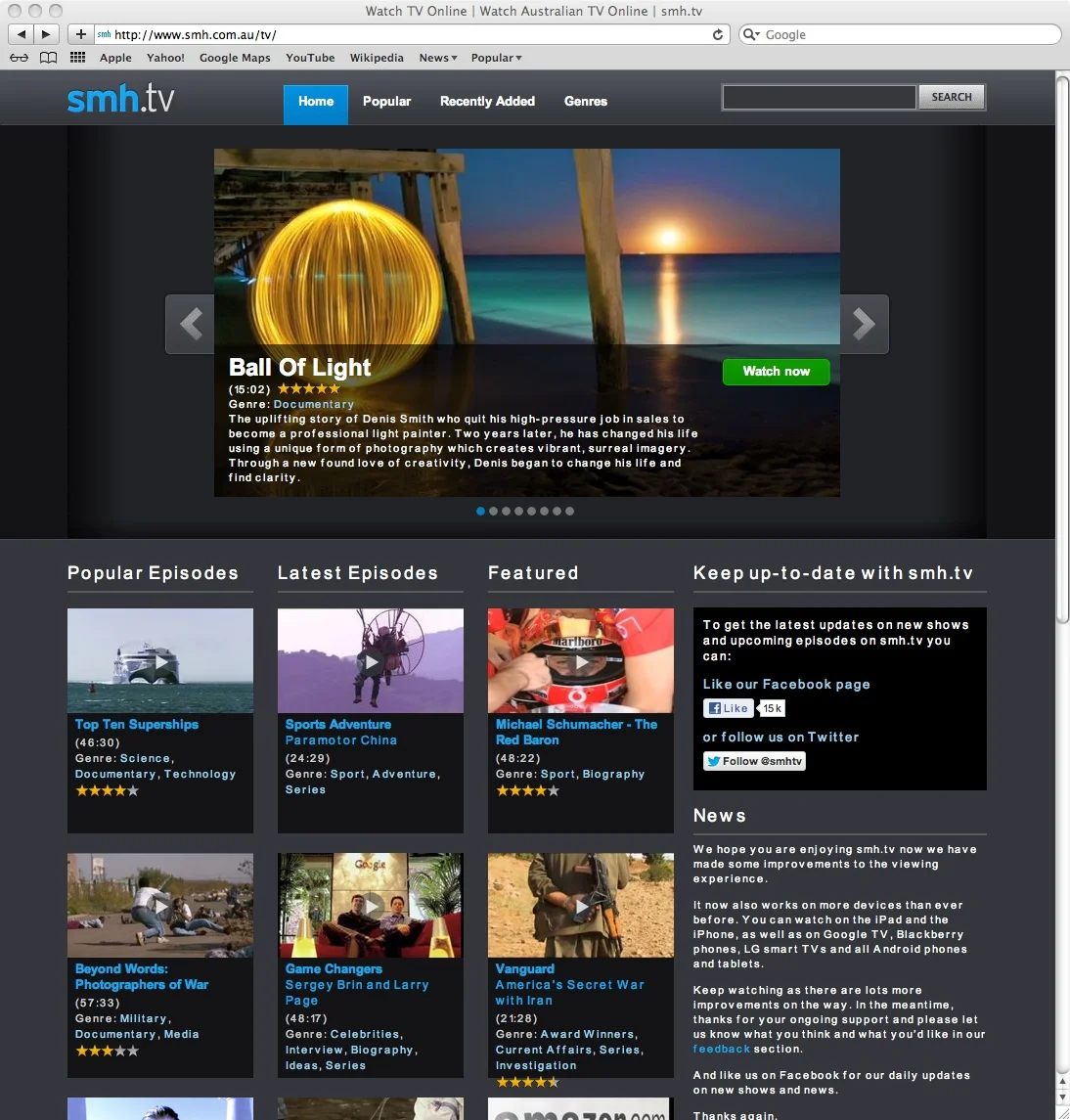Open the Recently Added tab
This screenshot has height=1120, width=1070.
click(487, 102)
